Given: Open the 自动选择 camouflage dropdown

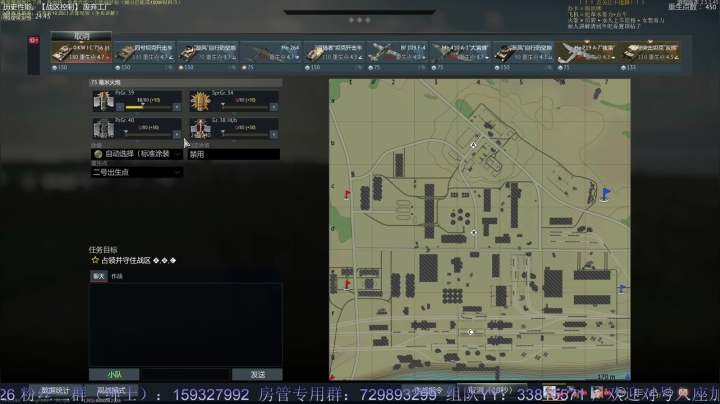Looking at the screenshot, I should click(x=137, y=154).
